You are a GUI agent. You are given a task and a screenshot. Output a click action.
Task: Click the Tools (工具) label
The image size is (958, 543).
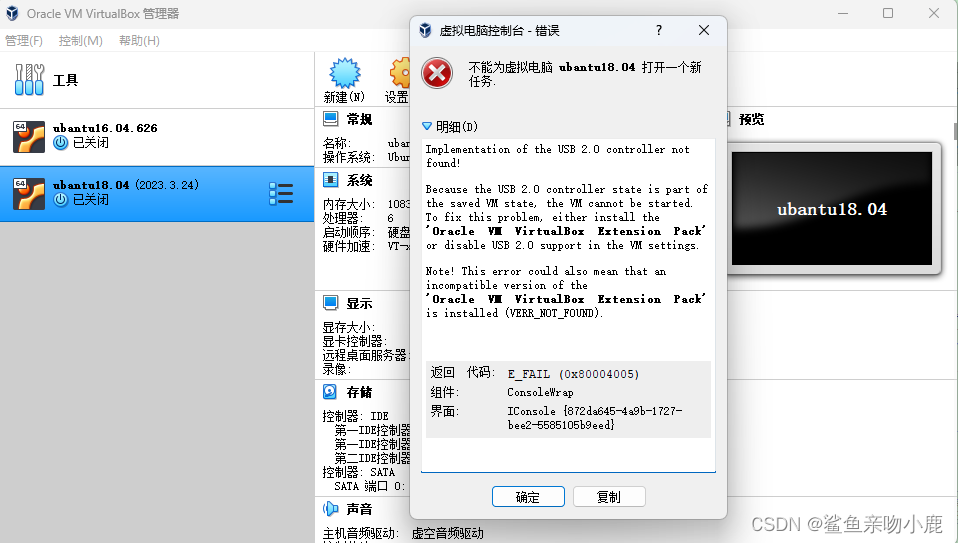pyautogui.click(x=65, y=80)
